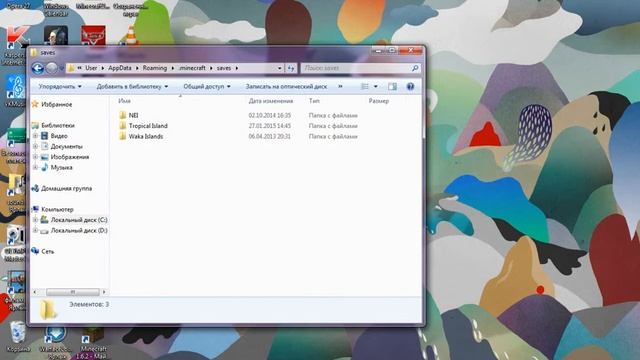
Task: Open the address bar history dropdown
Action: (280, 68)
